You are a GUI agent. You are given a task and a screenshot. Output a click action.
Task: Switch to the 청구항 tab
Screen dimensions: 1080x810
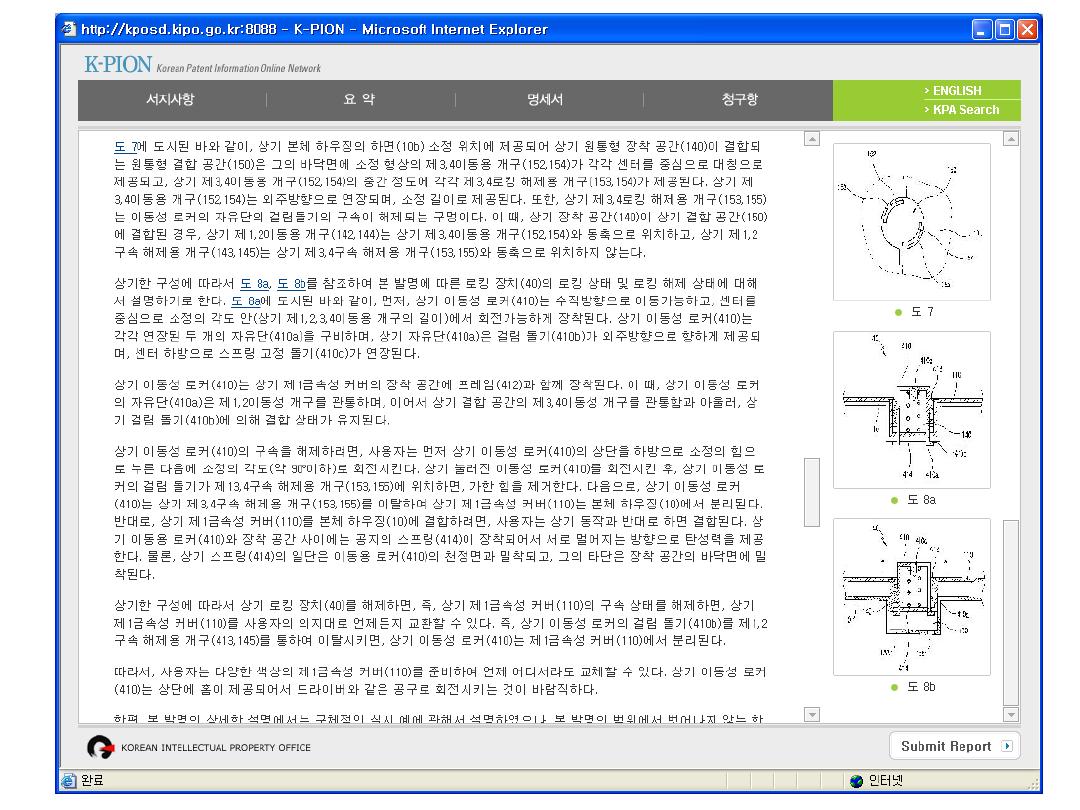pyautogui.click(x=740, y=99)
